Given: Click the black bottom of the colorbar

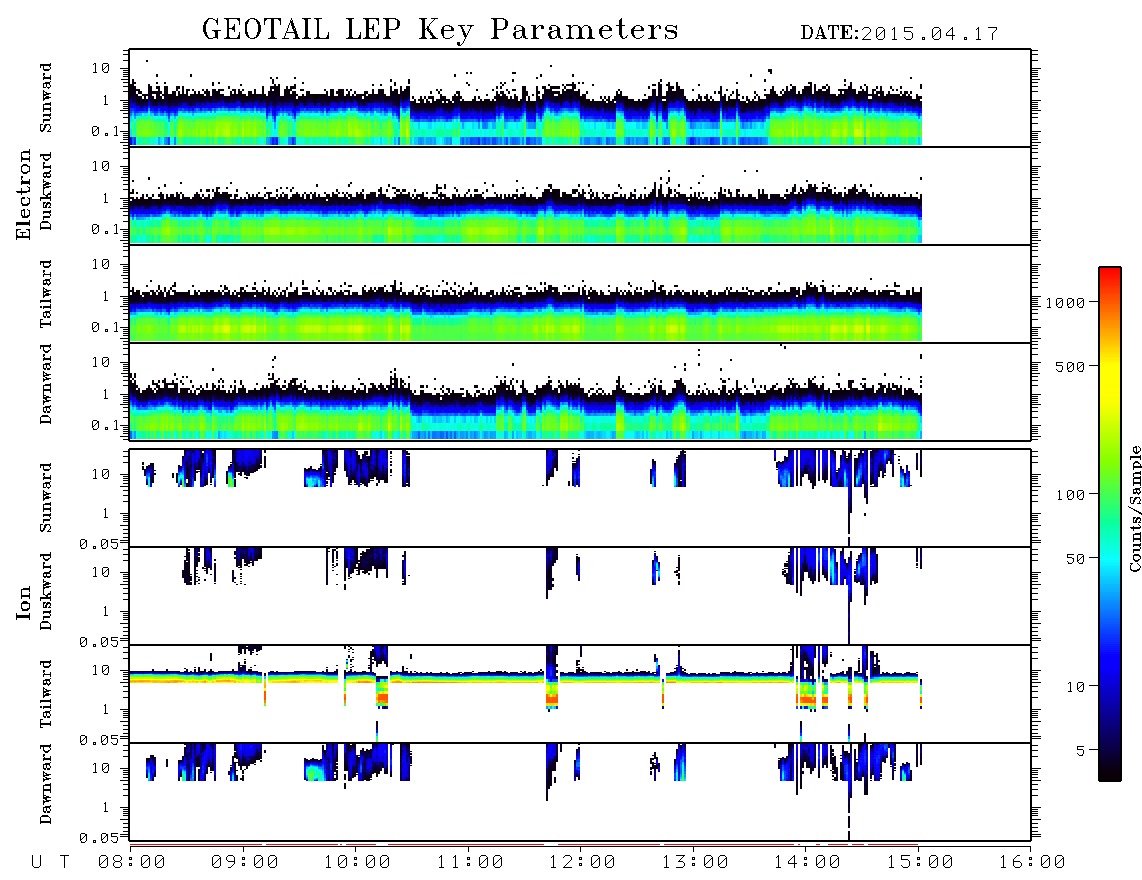Looking at the screenshot, I should [x=1109, y=774].
